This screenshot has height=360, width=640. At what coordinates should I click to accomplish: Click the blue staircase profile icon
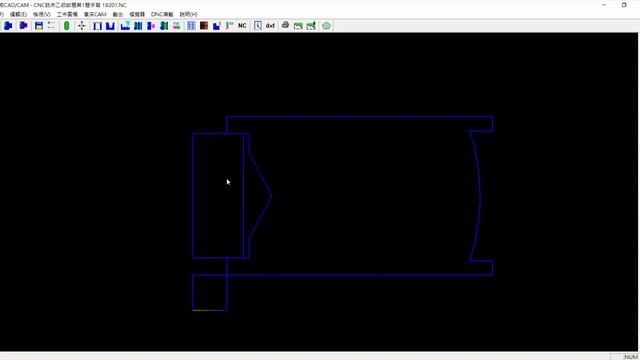(217, 26)
